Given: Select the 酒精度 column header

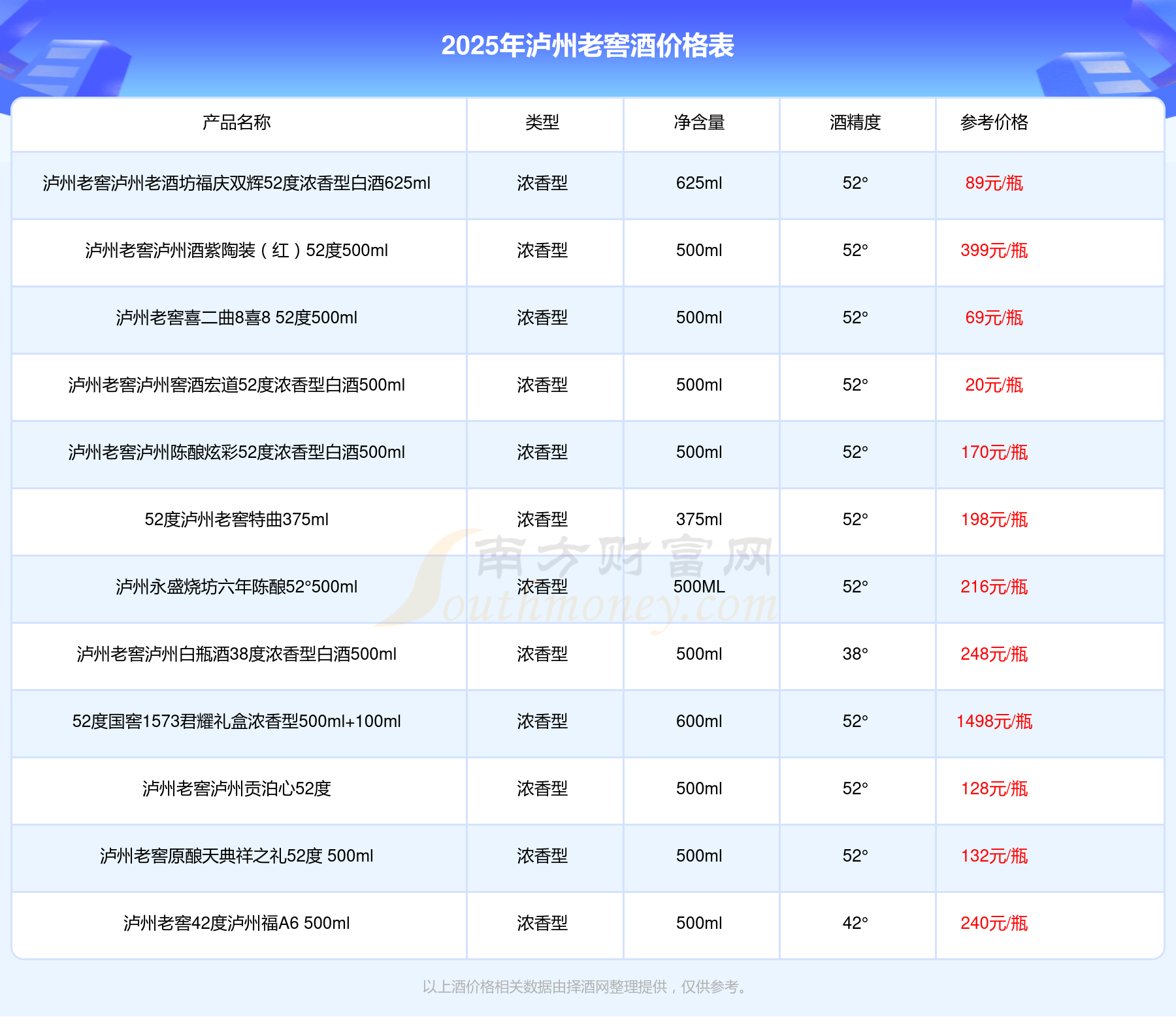Looking at the screenshot, I should [855, 122].
